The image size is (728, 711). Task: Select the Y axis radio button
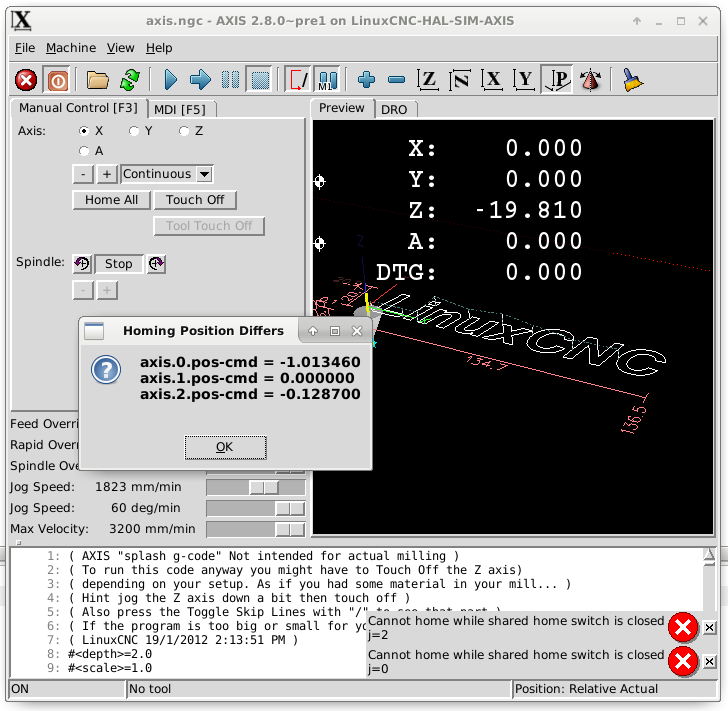134,131
